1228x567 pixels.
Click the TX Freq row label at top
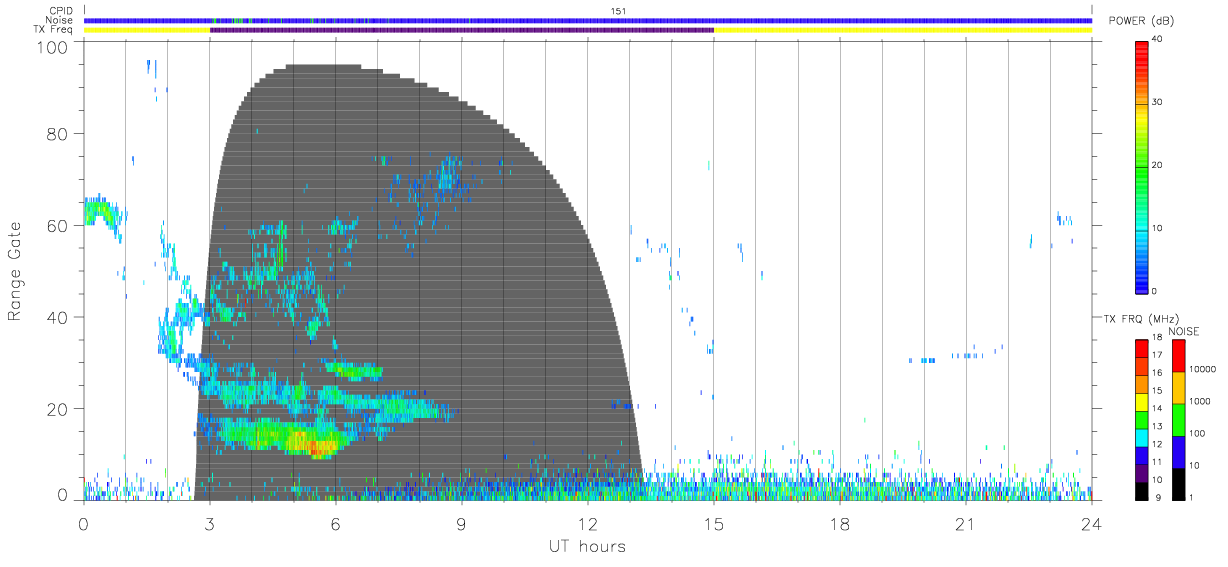tap(54, 29)
